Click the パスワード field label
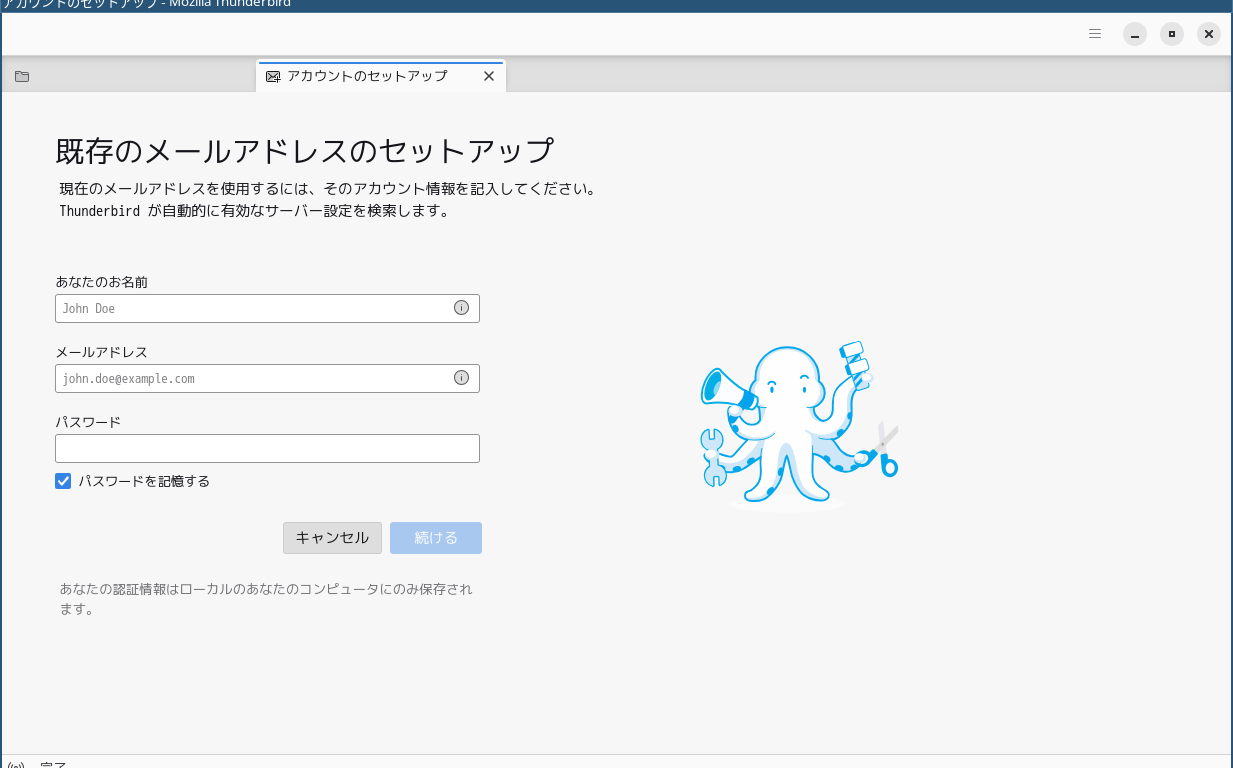Screen dimensions: 1233x768 click(x=88, y=422)
